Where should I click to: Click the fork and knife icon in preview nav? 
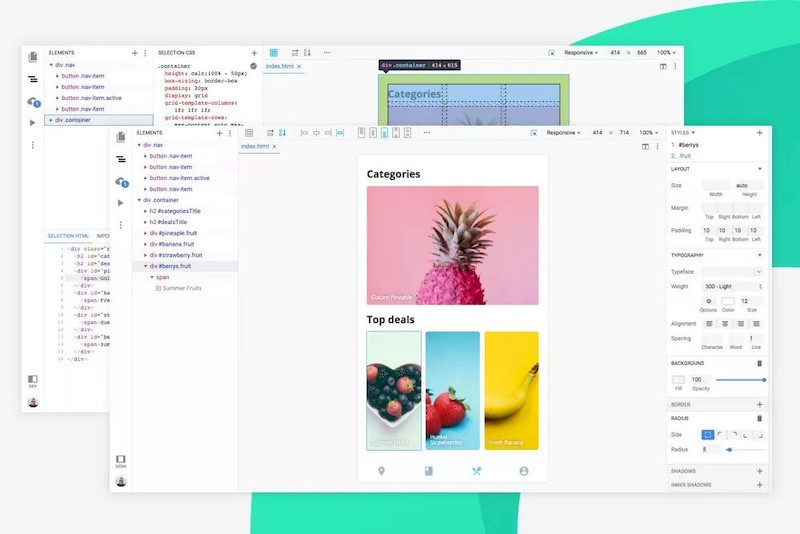point(477,471)
